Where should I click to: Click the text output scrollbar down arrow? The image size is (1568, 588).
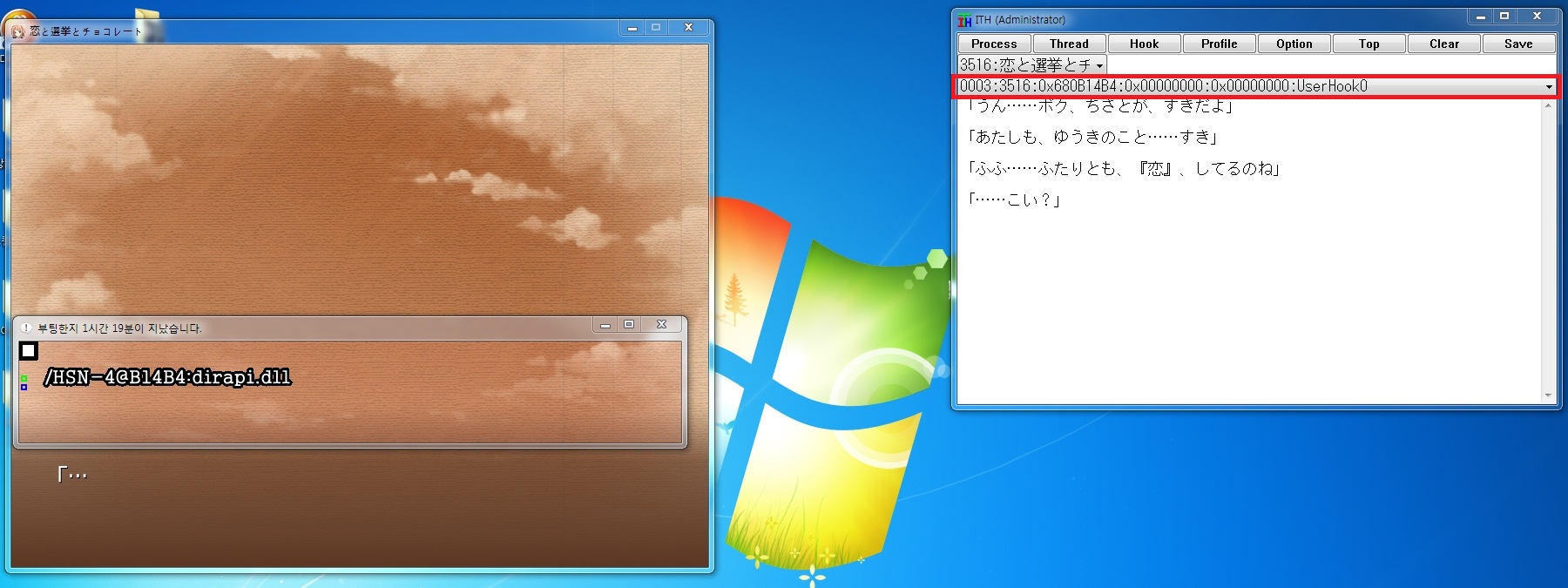[x=1548, y=395]
